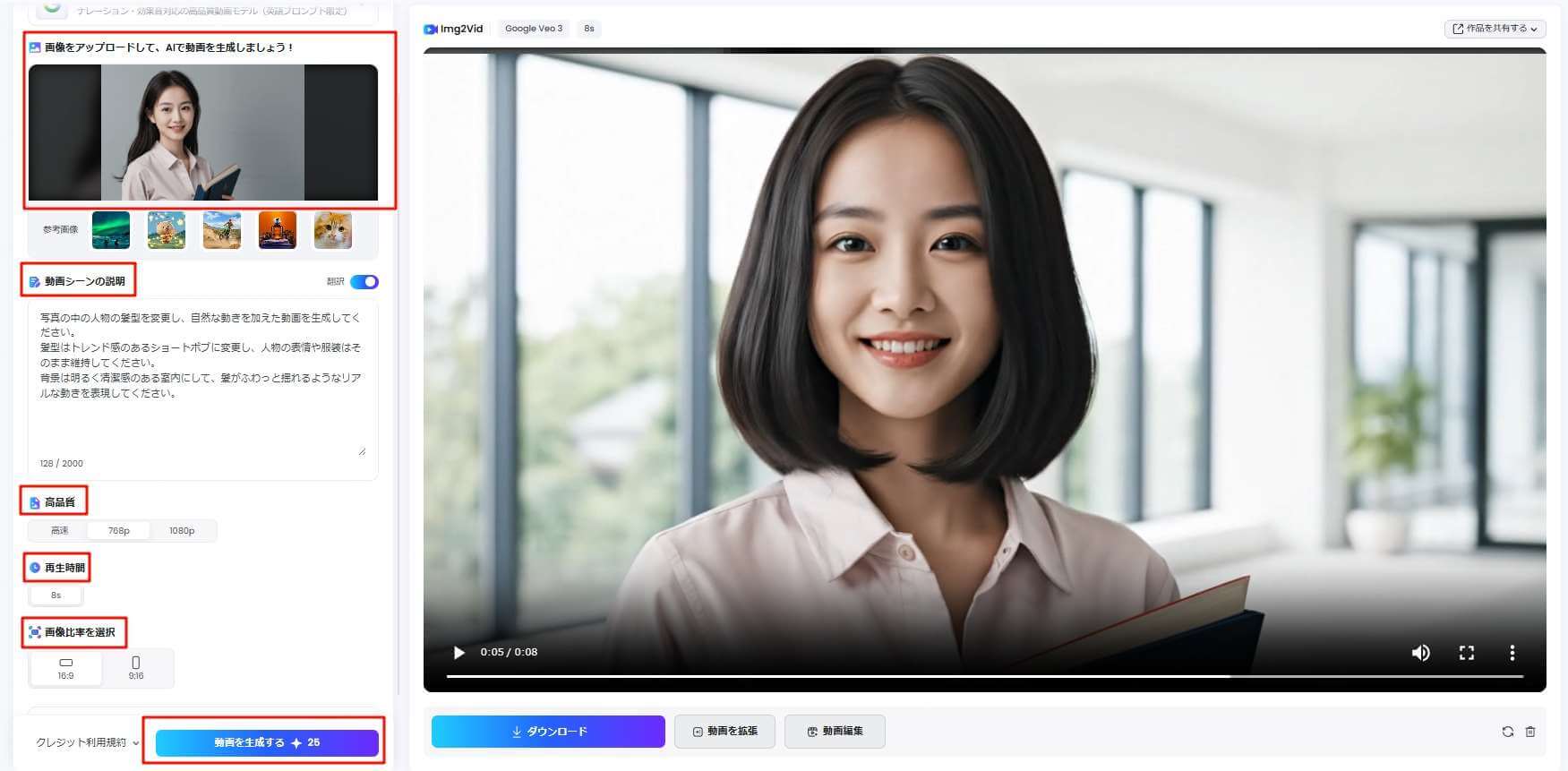Select 高速 speed quality option
This screenshot has width=1568, height=771.
(60, 531)
